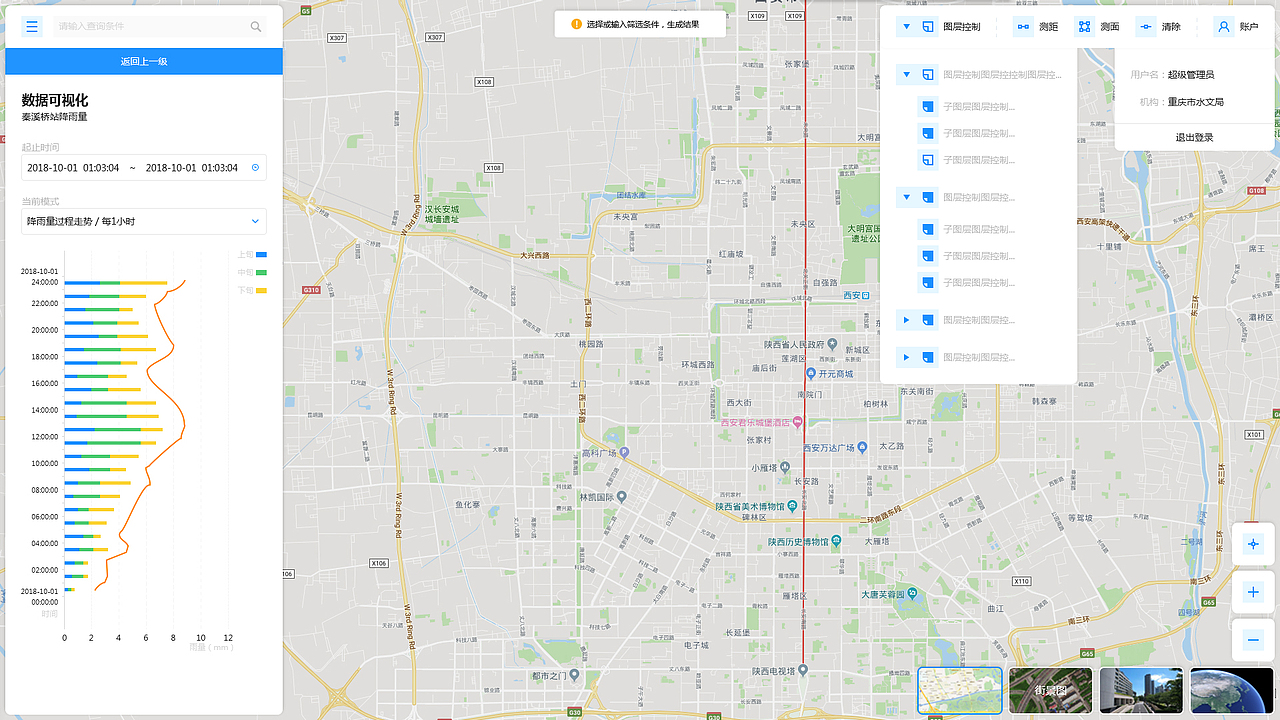Switch to the 街道图 street map view
The image size is (1280, 720).
(1051, 690)
